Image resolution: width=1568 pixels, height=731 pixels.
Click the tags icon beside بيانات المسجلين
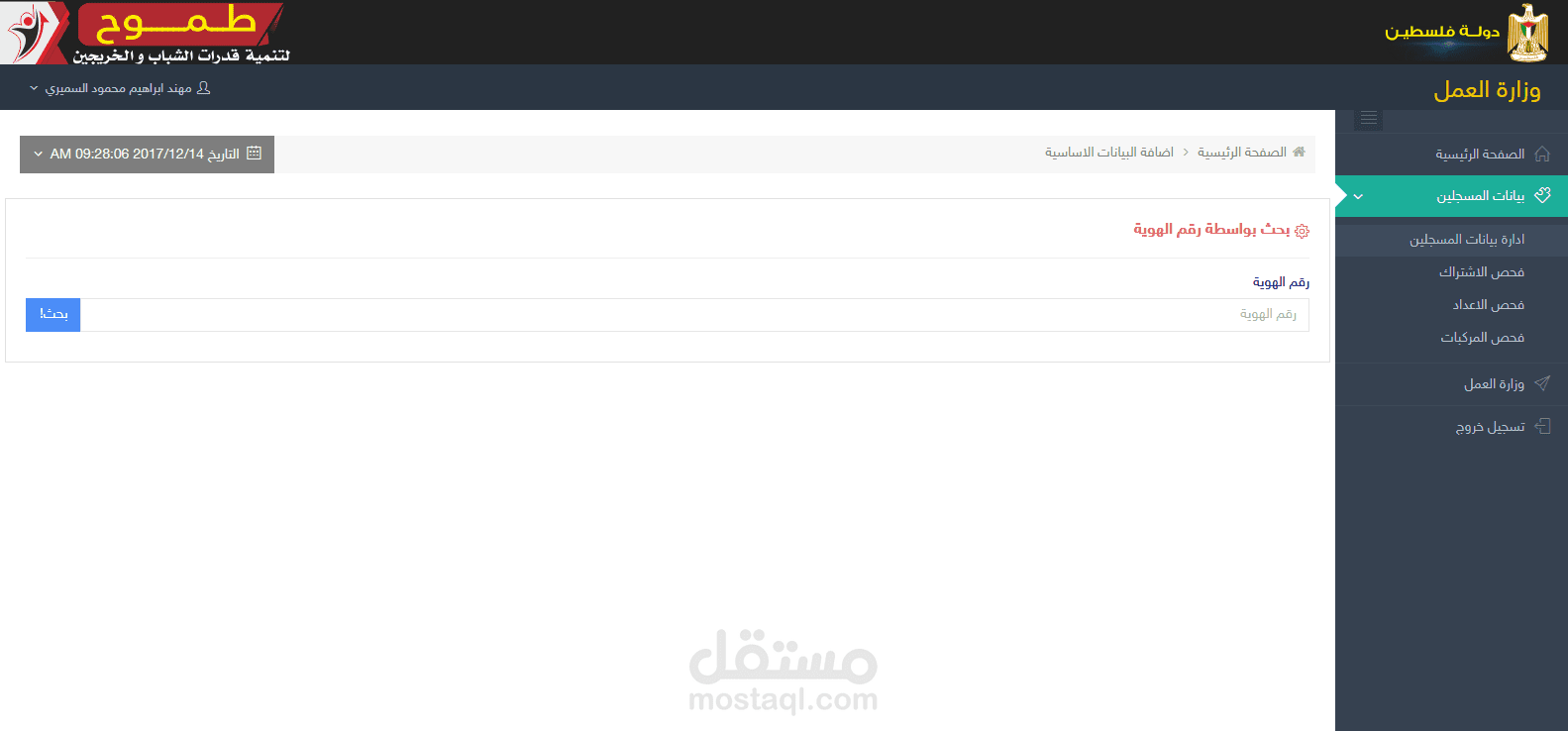click(1542, 195)
